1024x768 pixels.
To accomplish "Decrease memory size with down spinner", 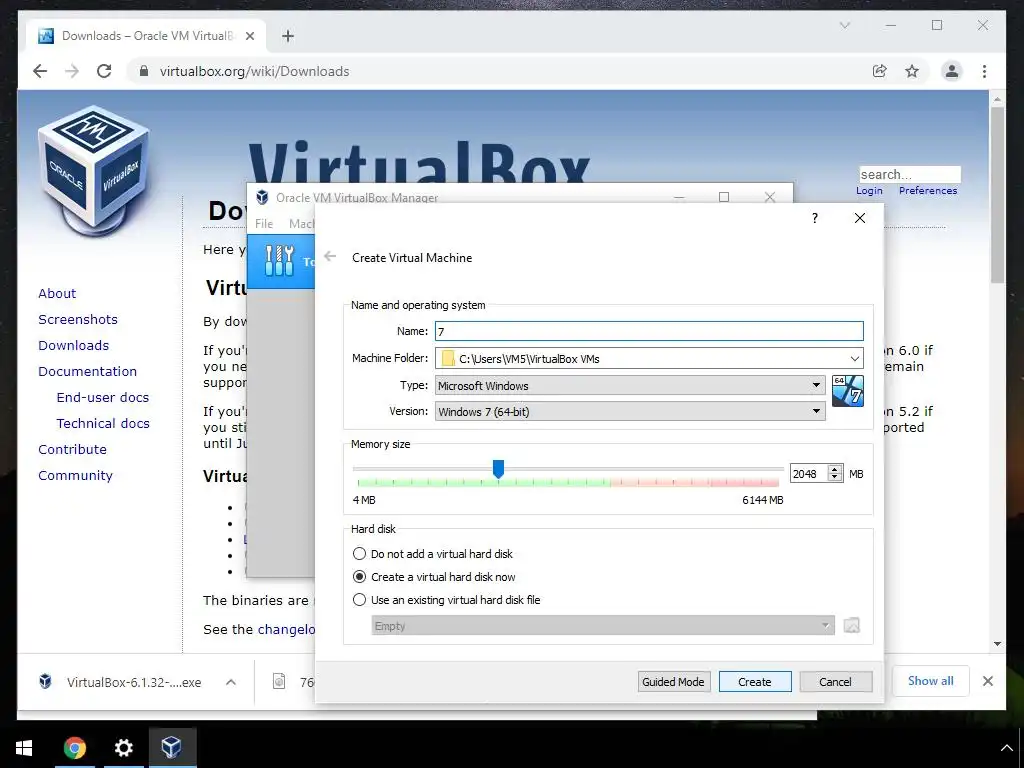I will (835, 477).
